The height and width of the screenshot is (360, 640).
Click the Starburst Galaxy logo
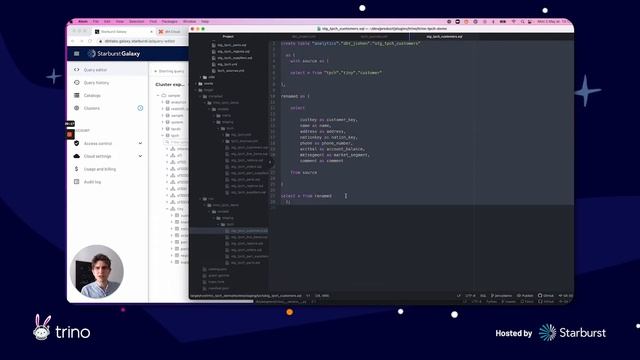tap(113, 53)
